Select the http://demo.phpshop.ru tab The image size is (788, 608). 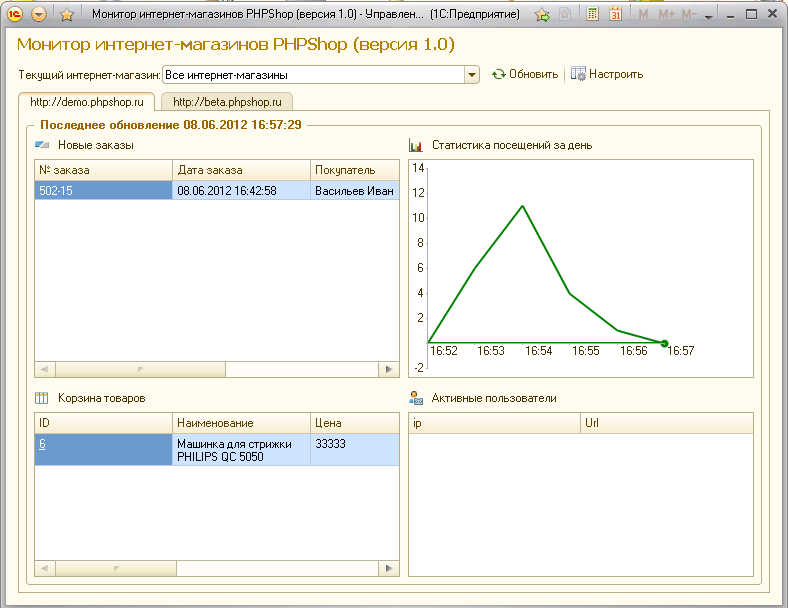[87, 101]
